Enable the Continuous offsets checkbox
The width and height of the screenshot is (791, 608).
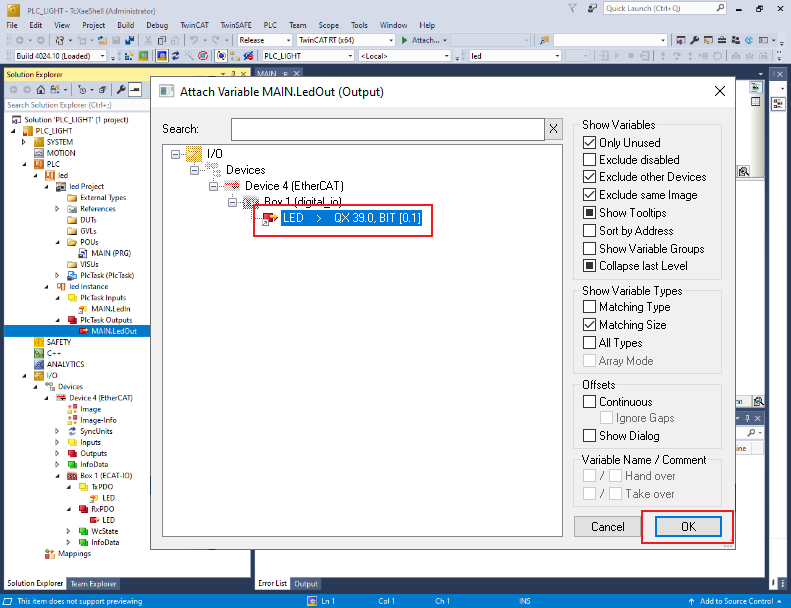click(x=590, y=402)
